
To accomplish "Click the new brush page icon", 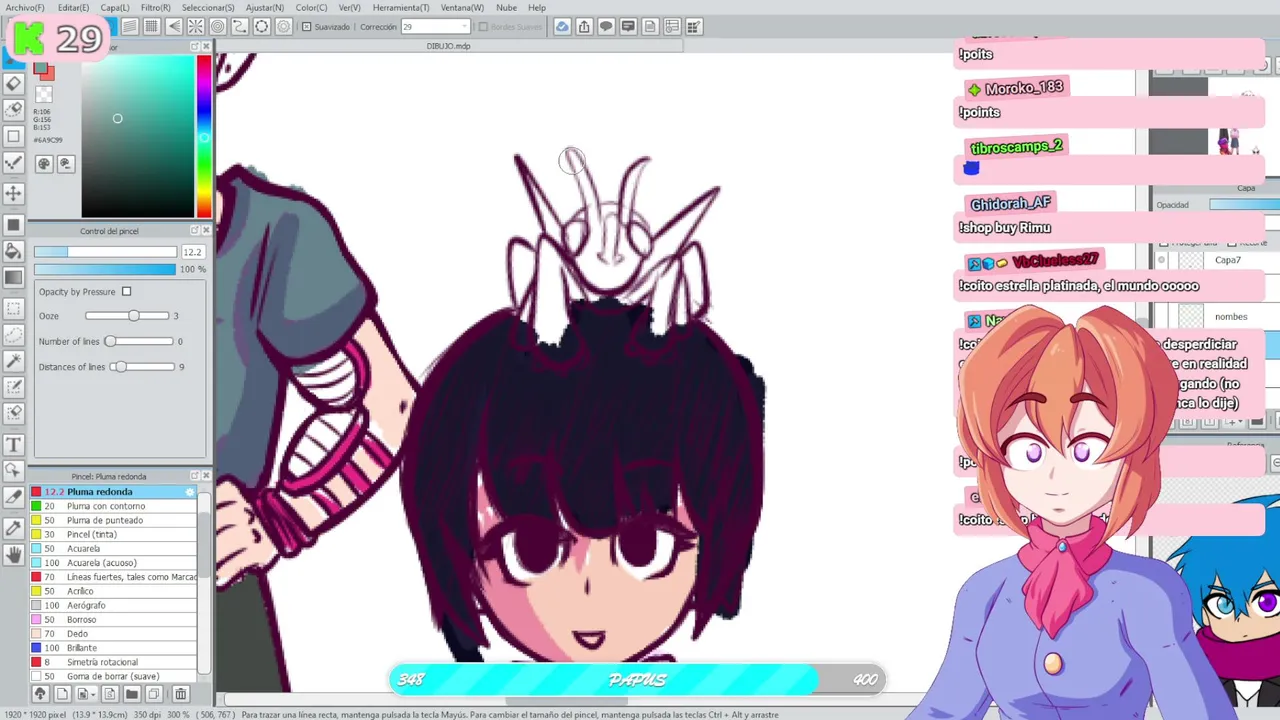I will [x=62, y=694].
